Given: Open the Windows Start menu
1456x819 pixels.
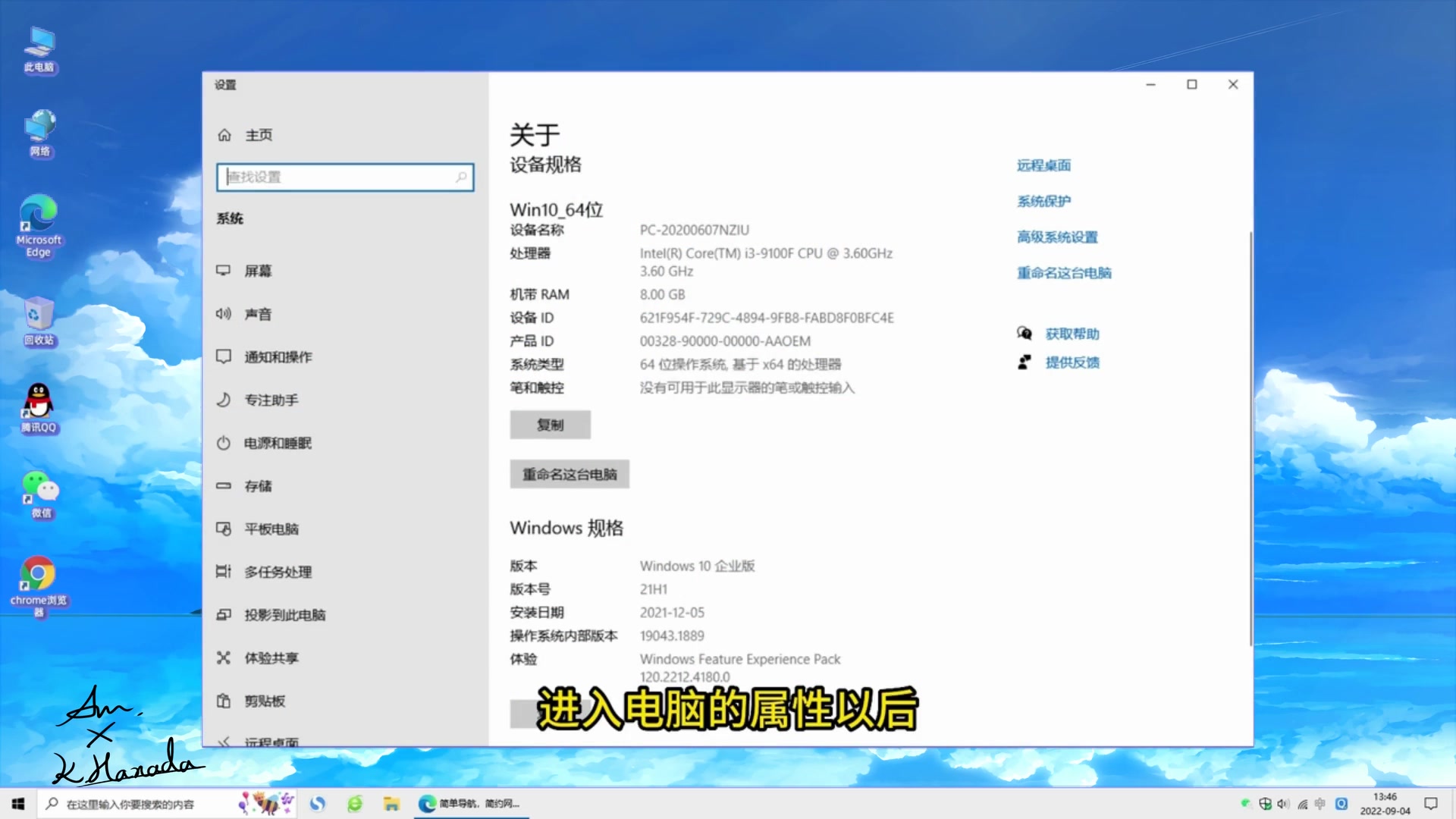Looking at the screenshot, I should pos(18,804).
